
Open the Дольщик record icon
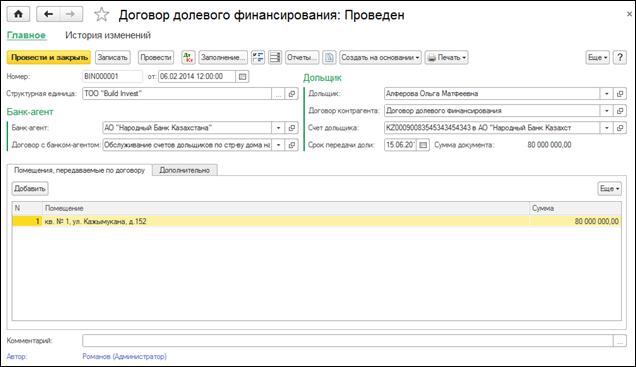(620, 94)
